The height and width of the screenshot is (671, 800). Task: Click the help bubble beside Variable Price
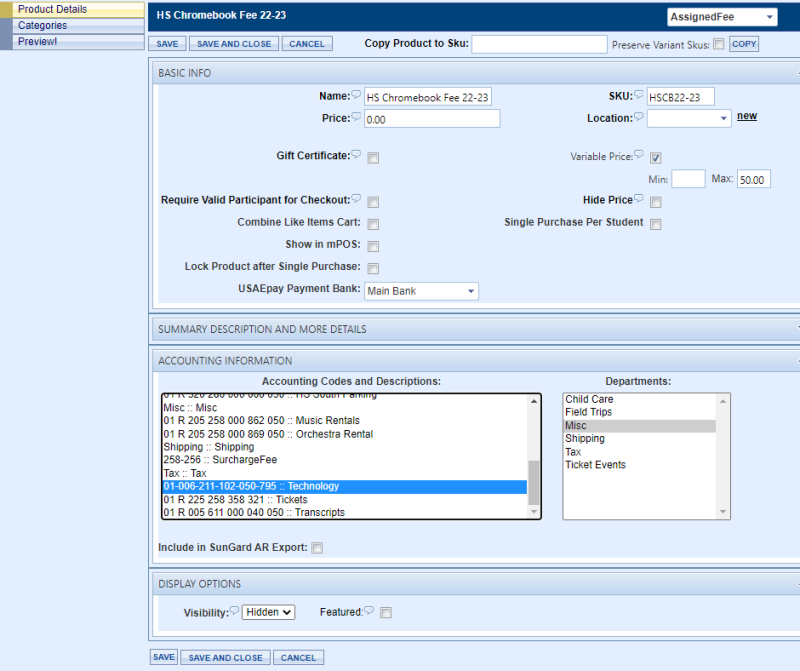[639, 154]
